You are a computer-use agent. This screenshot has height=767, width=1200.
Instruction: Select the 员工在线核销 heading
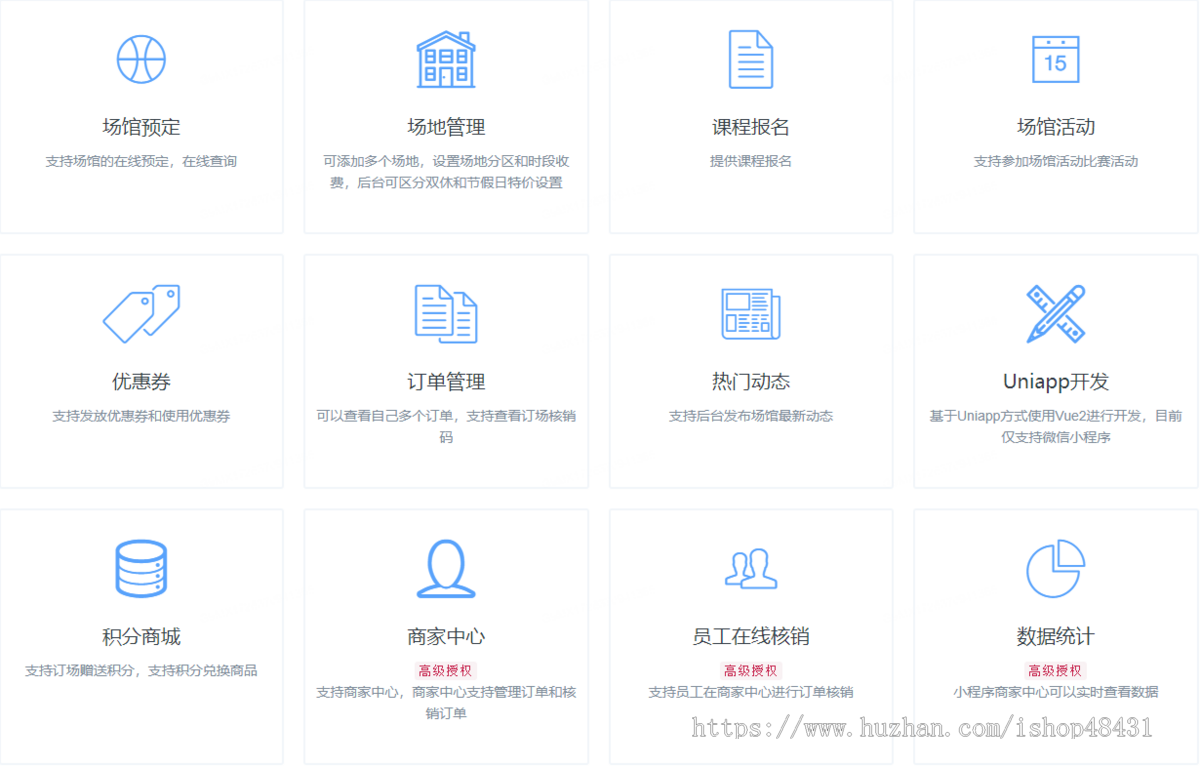pos(750,637)
